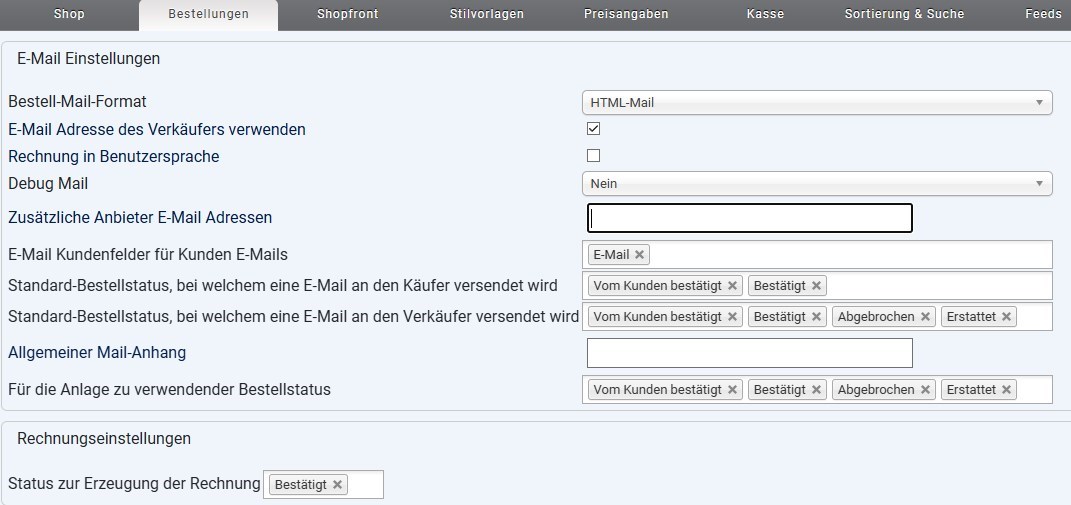Switch to the Shopfront tab

pyautogui.click(x=349, y=14)
